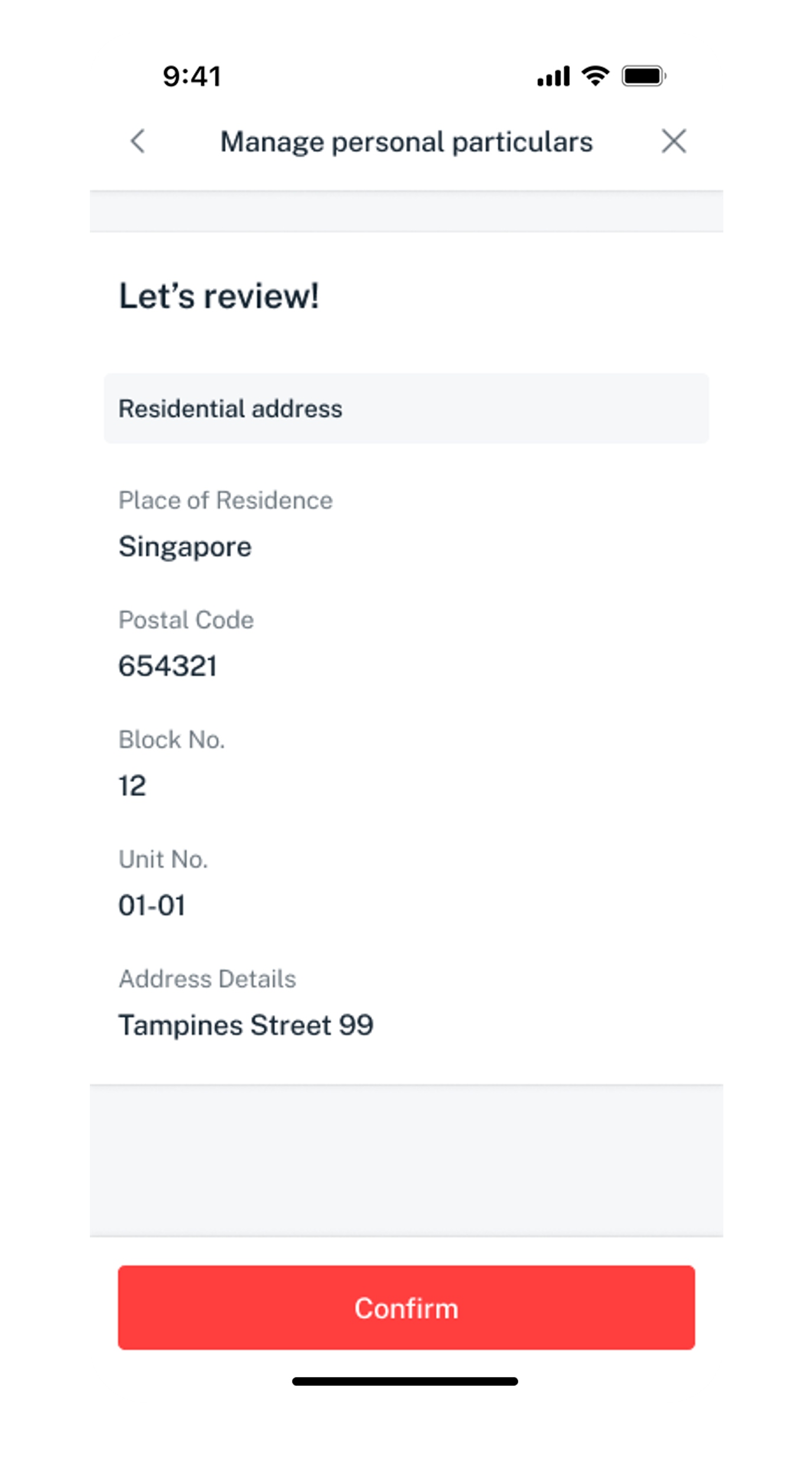Viewport: 812px width, 1463px height.
Task: Tap the Postal Code label
Action: (x=186, y=619)
